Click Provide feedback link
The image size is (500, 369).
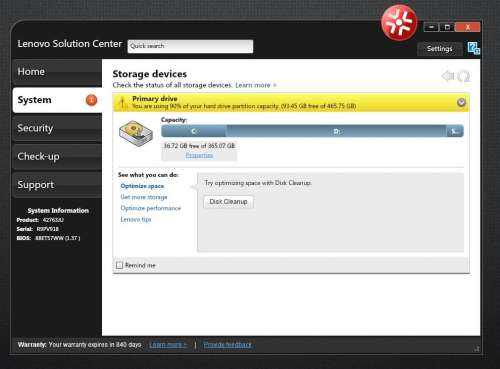point(227,344)
